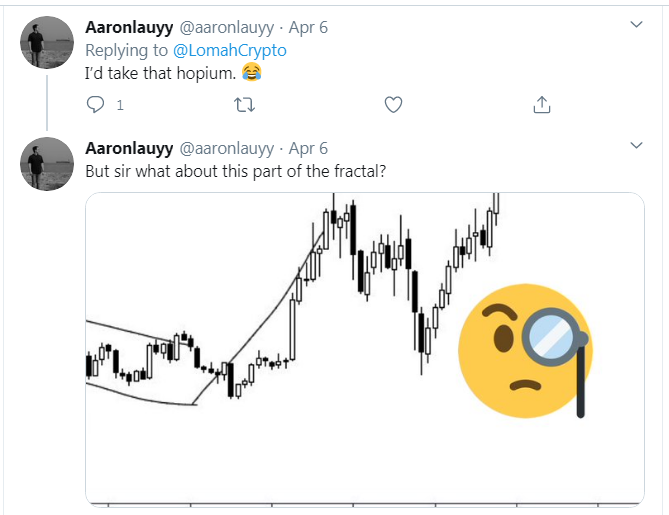The width and height of the screenshot is (669, 515).
Task: Open the first tweet's Apr 6 timestamp
Action: pos(308,25)
